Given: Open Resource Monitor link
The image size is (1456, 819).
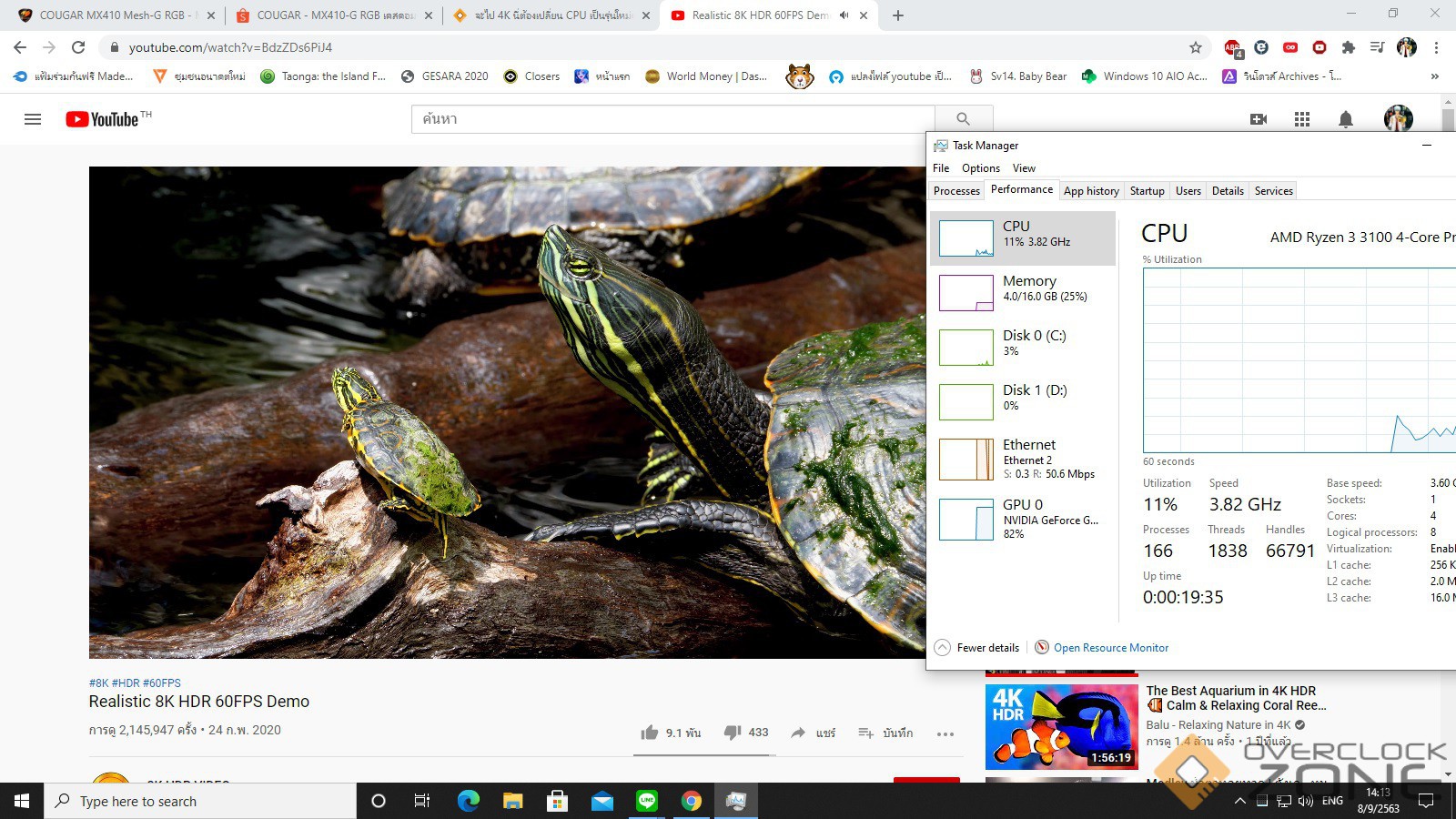Looking at the screenshot, I should [1110, 648].
